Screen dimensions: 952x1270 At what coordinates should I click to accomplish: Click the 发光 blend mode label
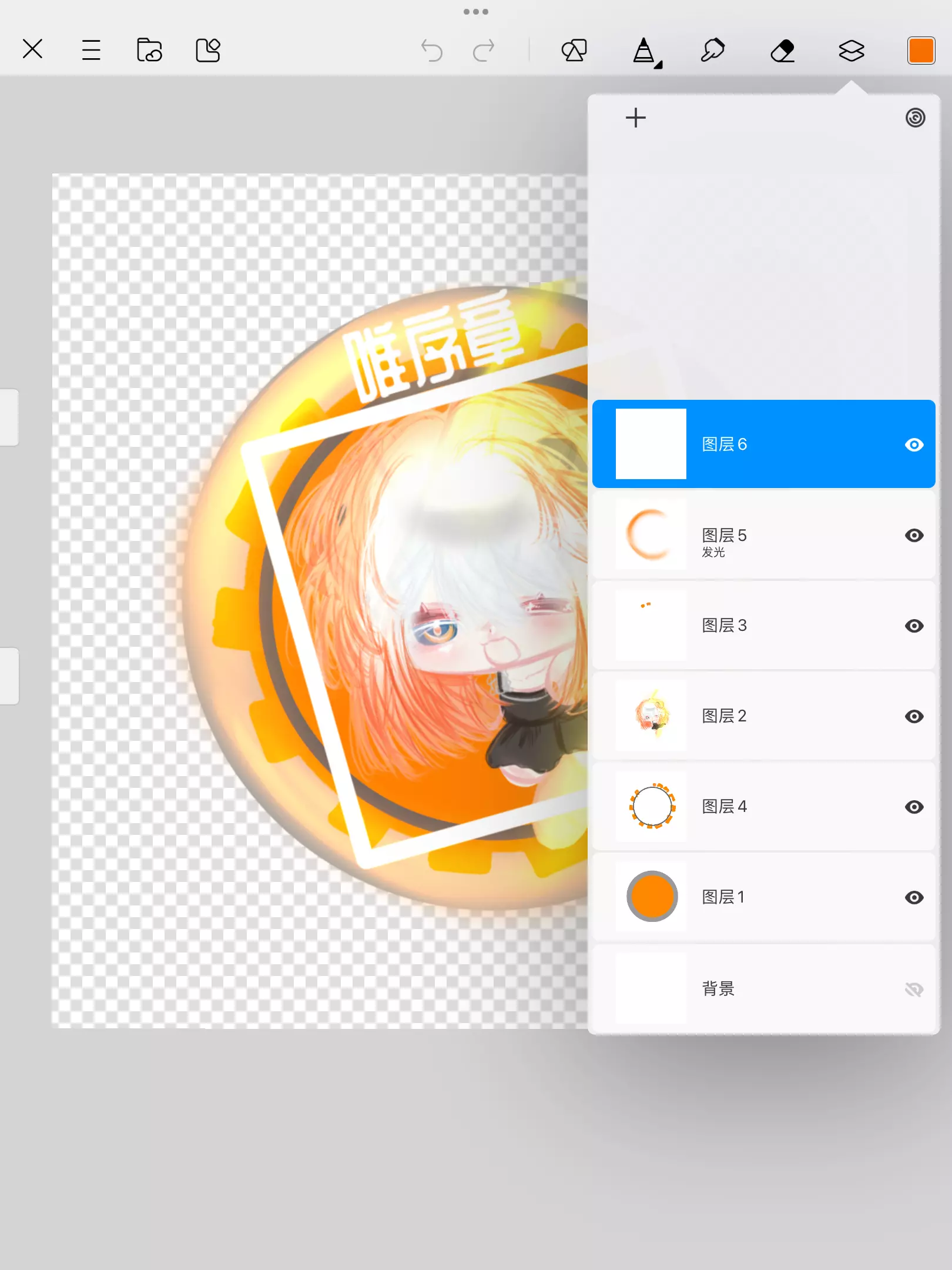pyautogui.click(x=713, y=552)
